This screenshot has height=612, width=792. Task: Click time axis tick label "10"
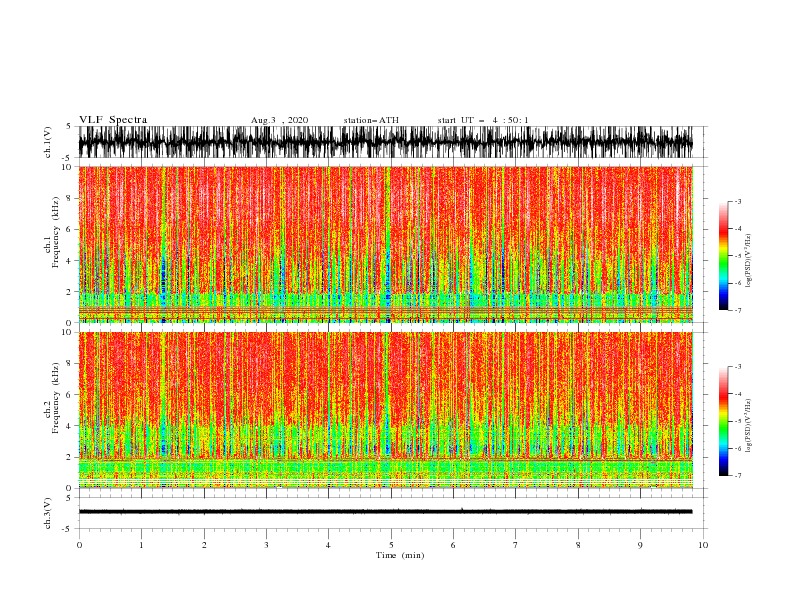pyautogui.click(x=703, y=545)
